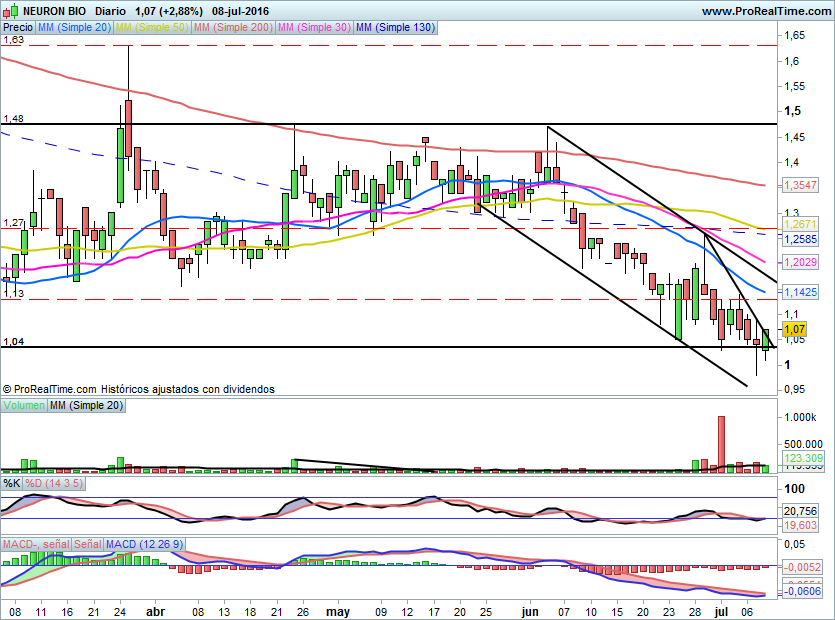Click the Precio panel label
This screenshot has width=835, height=620.
(x=17, y=28)
